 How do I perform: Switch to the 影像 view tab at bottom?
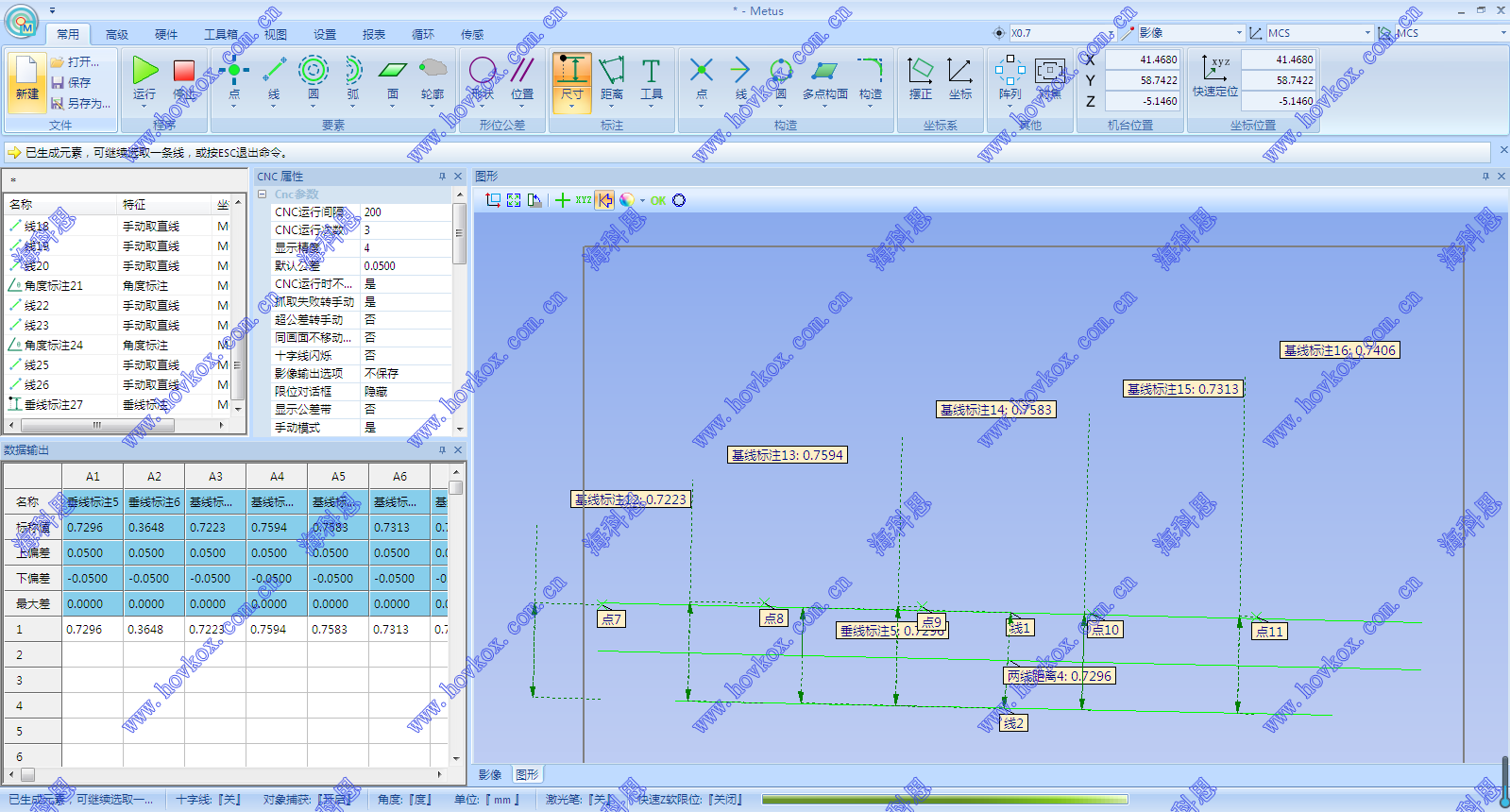pyautogui.click(x=490, y=775)
